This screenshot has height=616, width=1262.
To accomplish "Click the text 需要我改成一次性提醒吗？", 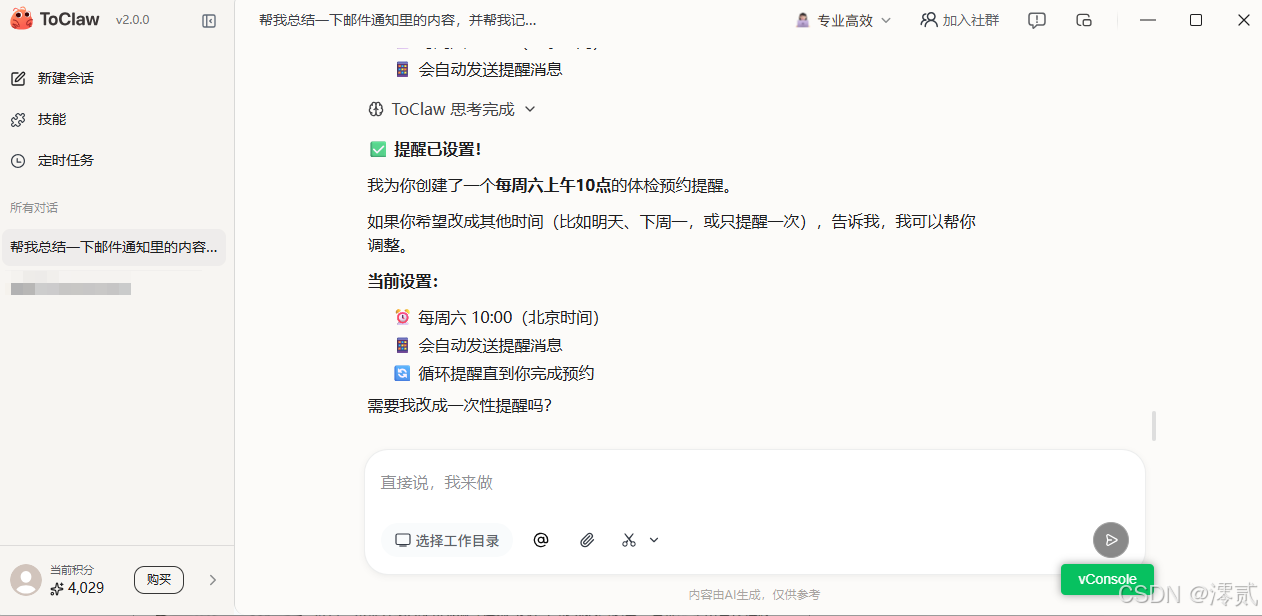I will click(460, 406).
